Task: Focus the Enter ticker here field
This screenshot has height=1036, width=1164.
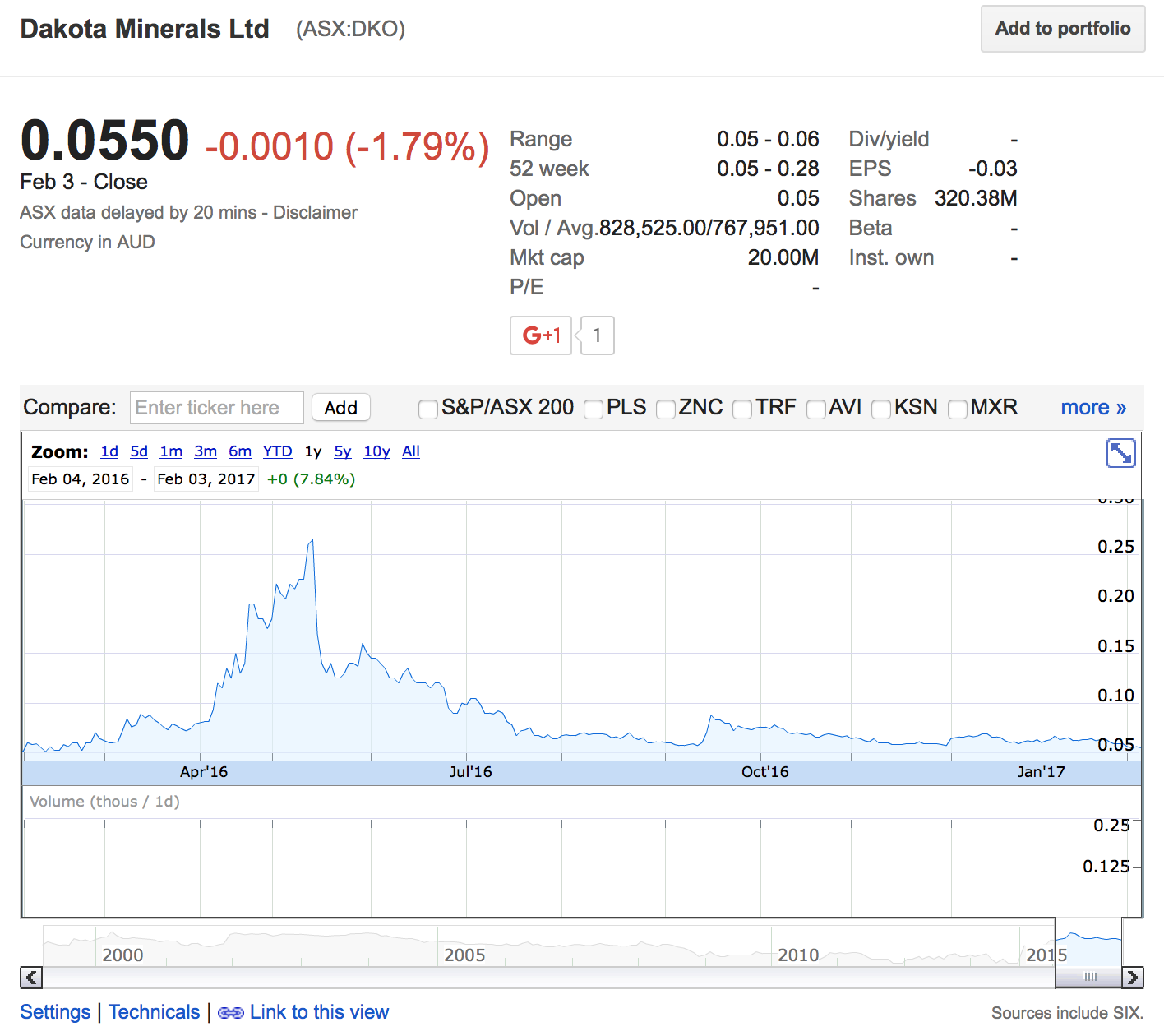Action: point(217,408)
